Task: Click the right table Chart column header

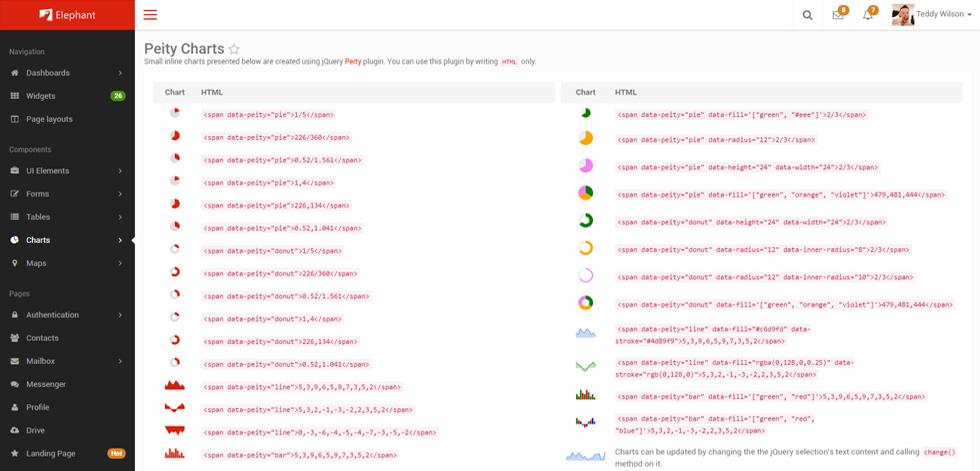Action: pos(586,92)
